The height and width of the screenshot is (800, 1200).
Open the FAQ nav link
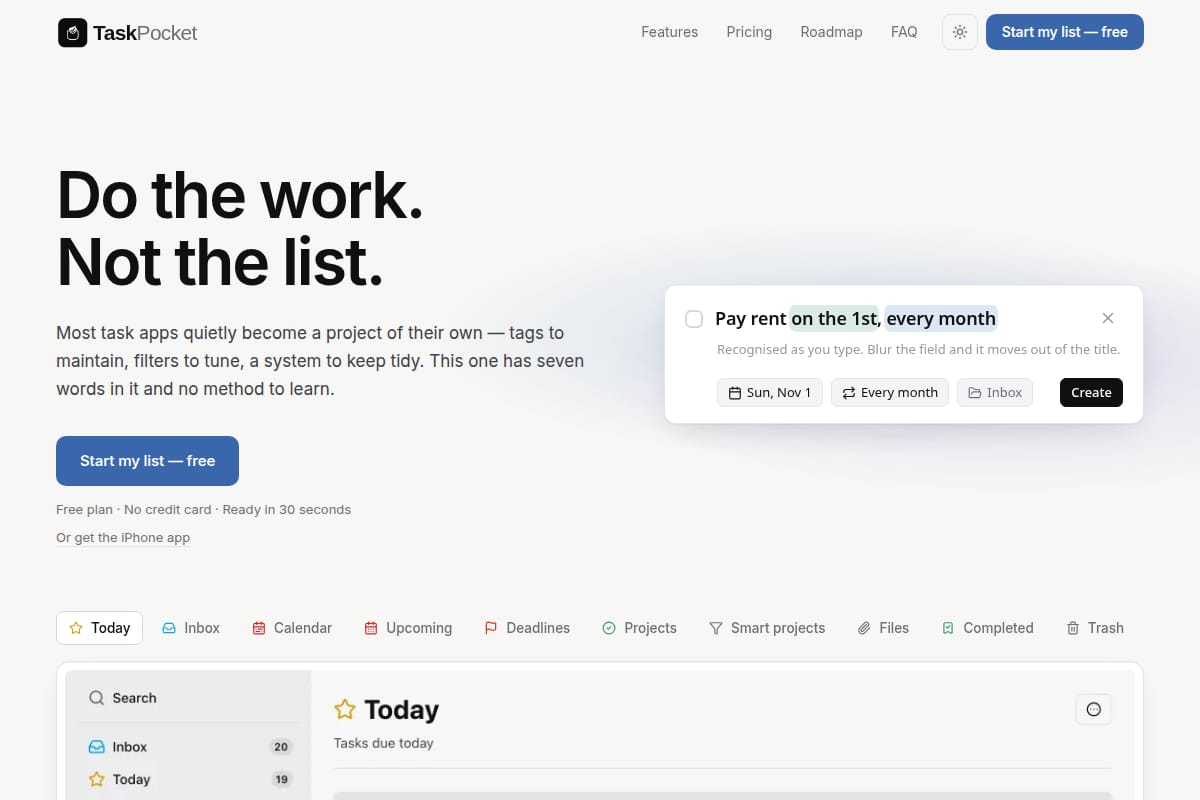(904, 32)
